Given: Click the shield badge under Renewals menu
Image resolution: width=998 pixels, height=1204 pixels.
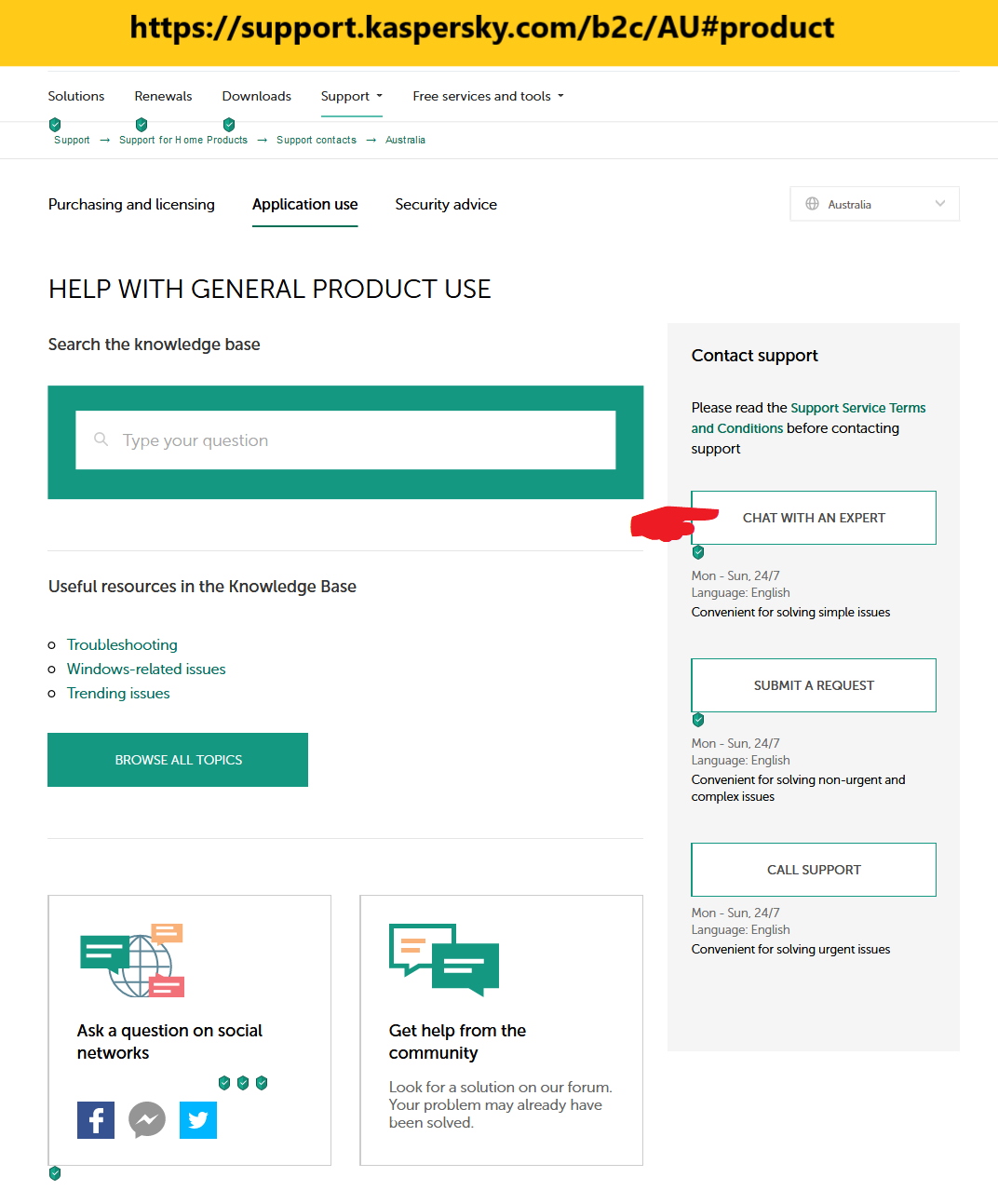Looking at the screenshot, I should point(142,124).
